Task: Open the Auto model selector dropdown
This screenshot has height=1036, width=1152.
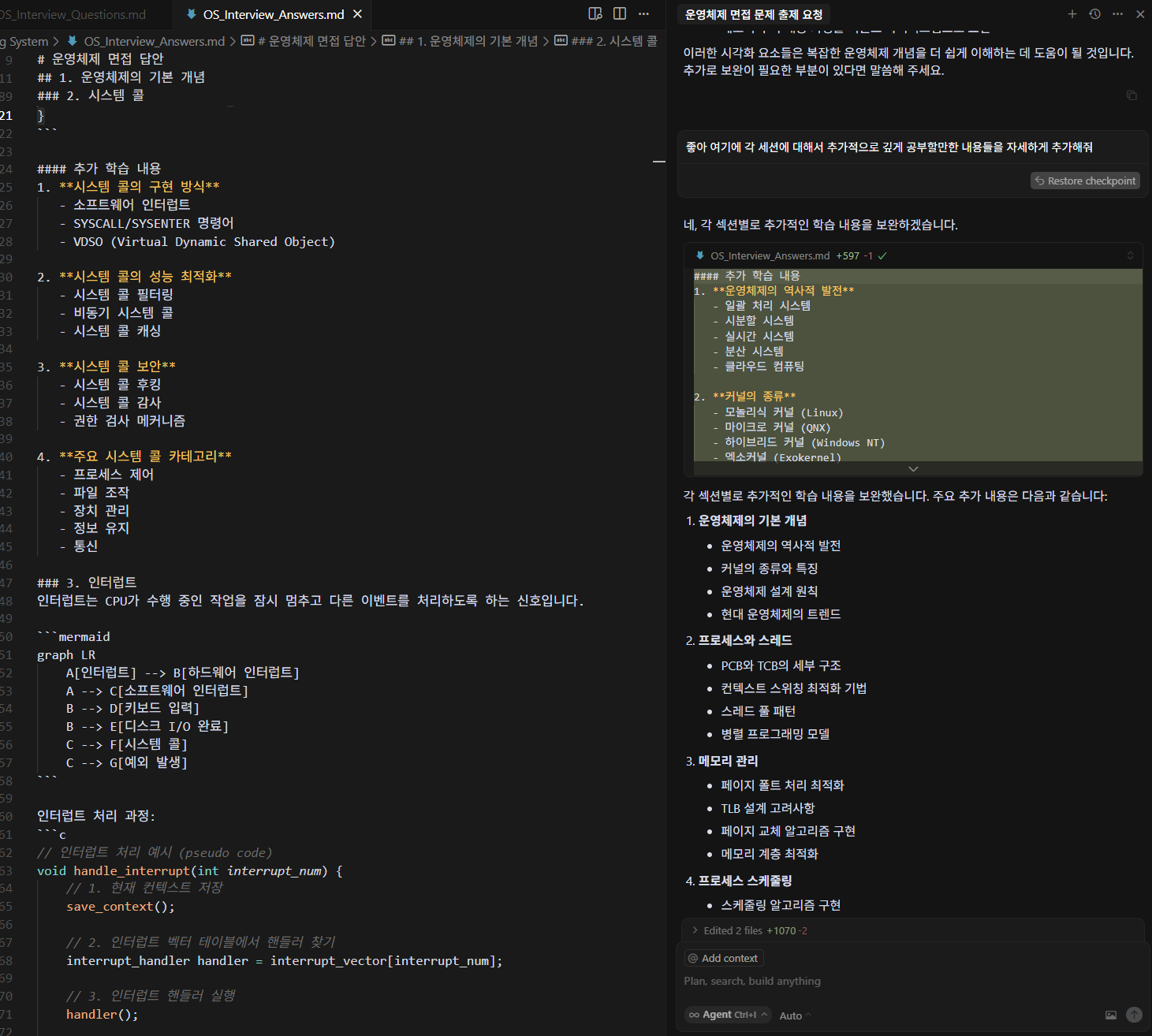Action: 795,1016
